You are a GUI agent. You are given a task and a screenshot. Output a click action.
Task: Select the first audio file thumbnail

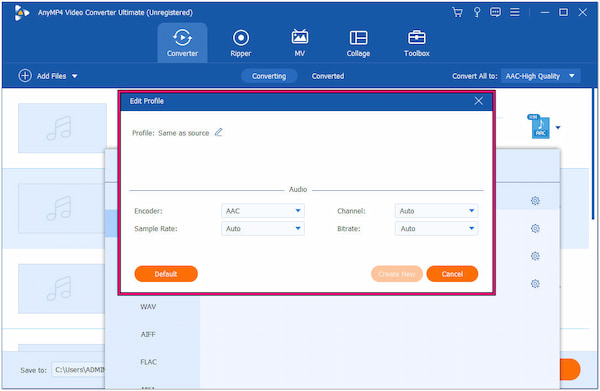[62, 128]
